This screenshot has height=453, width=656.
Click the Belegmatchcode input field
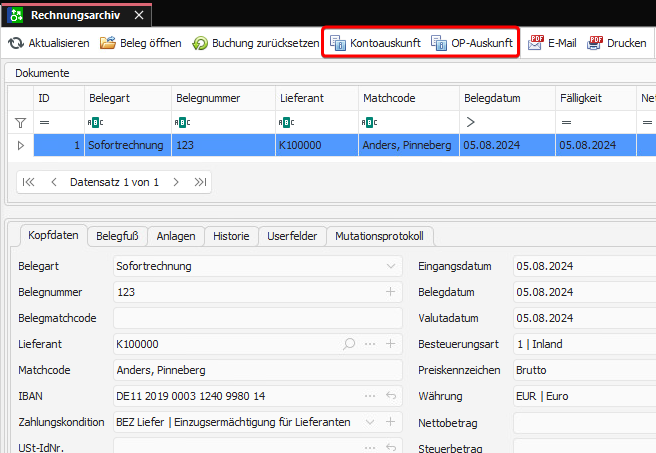(257, 318)
